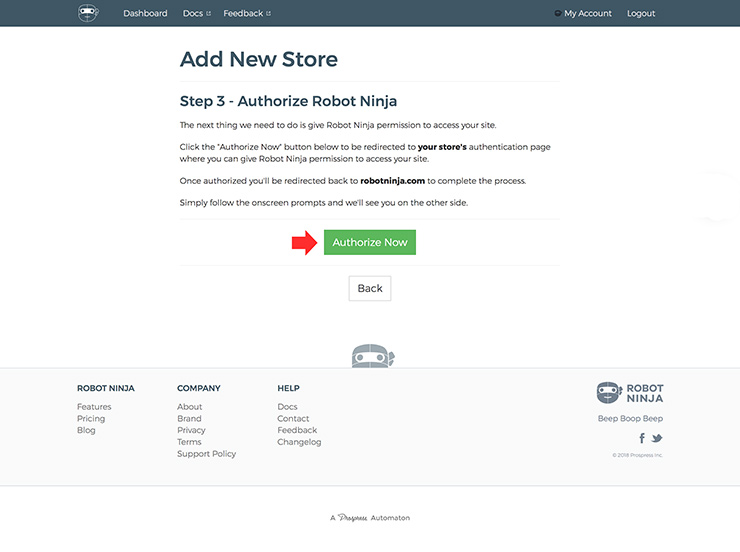Open the About footer link
Screen dimensions: 740x552
tap(189, 407)
